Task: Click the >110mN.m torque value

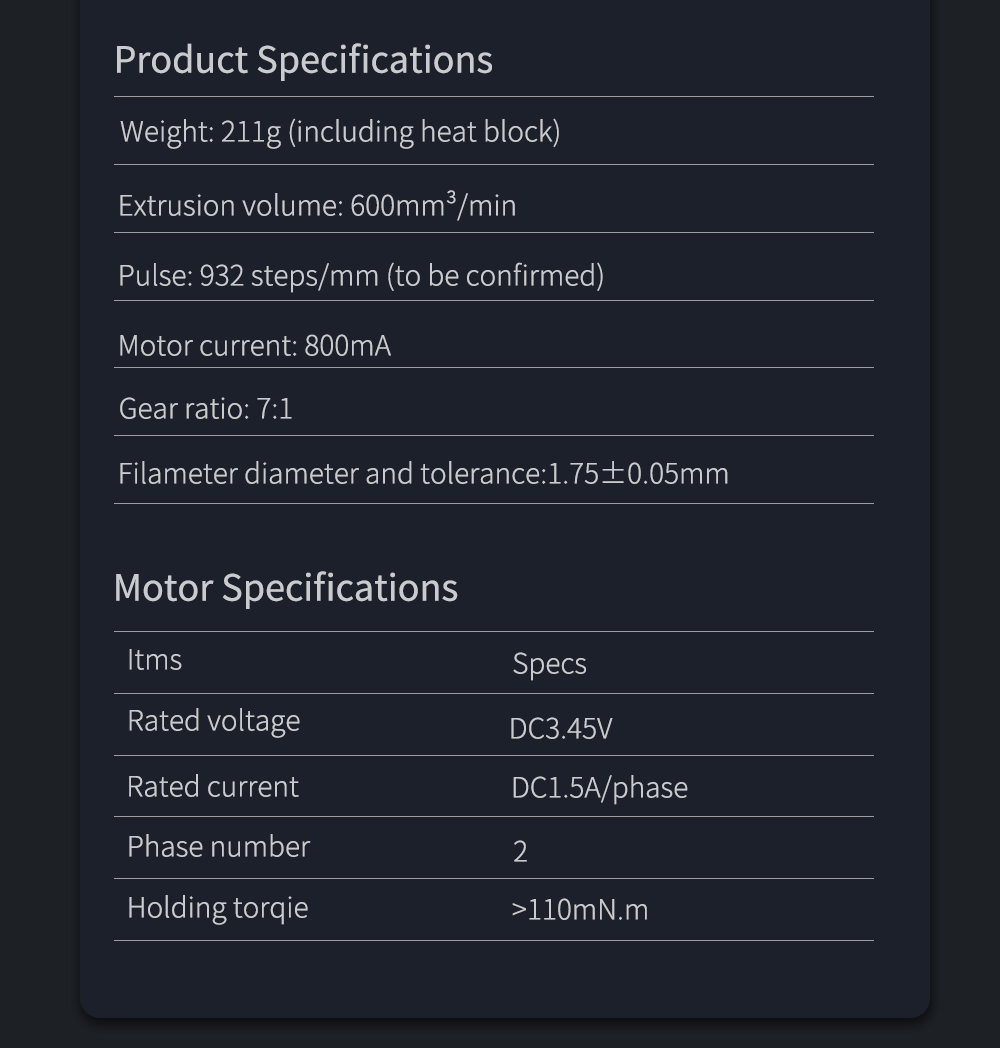Action: [x=579, y=910]
